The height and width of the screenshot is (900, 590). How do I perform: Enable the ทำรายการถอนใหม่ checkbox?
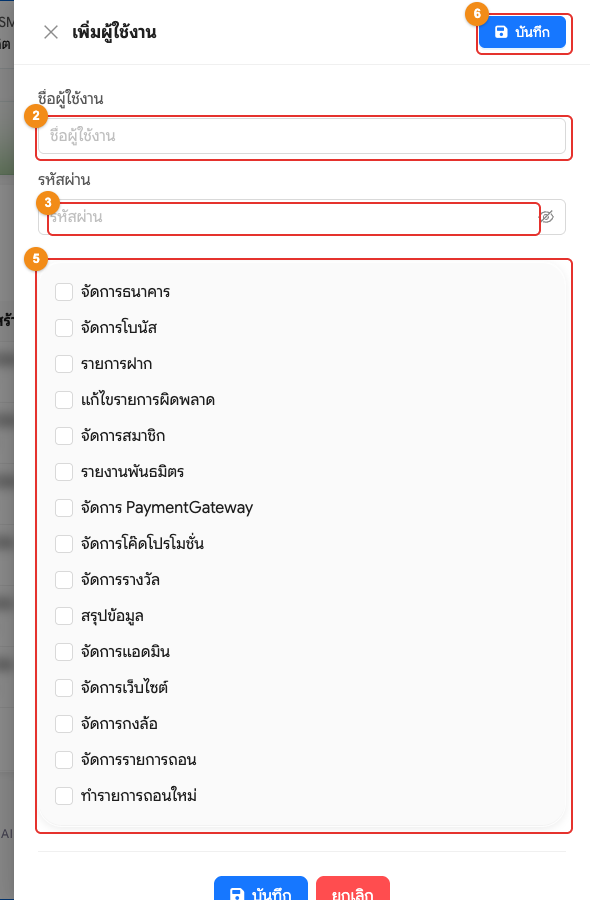point(64,796)
